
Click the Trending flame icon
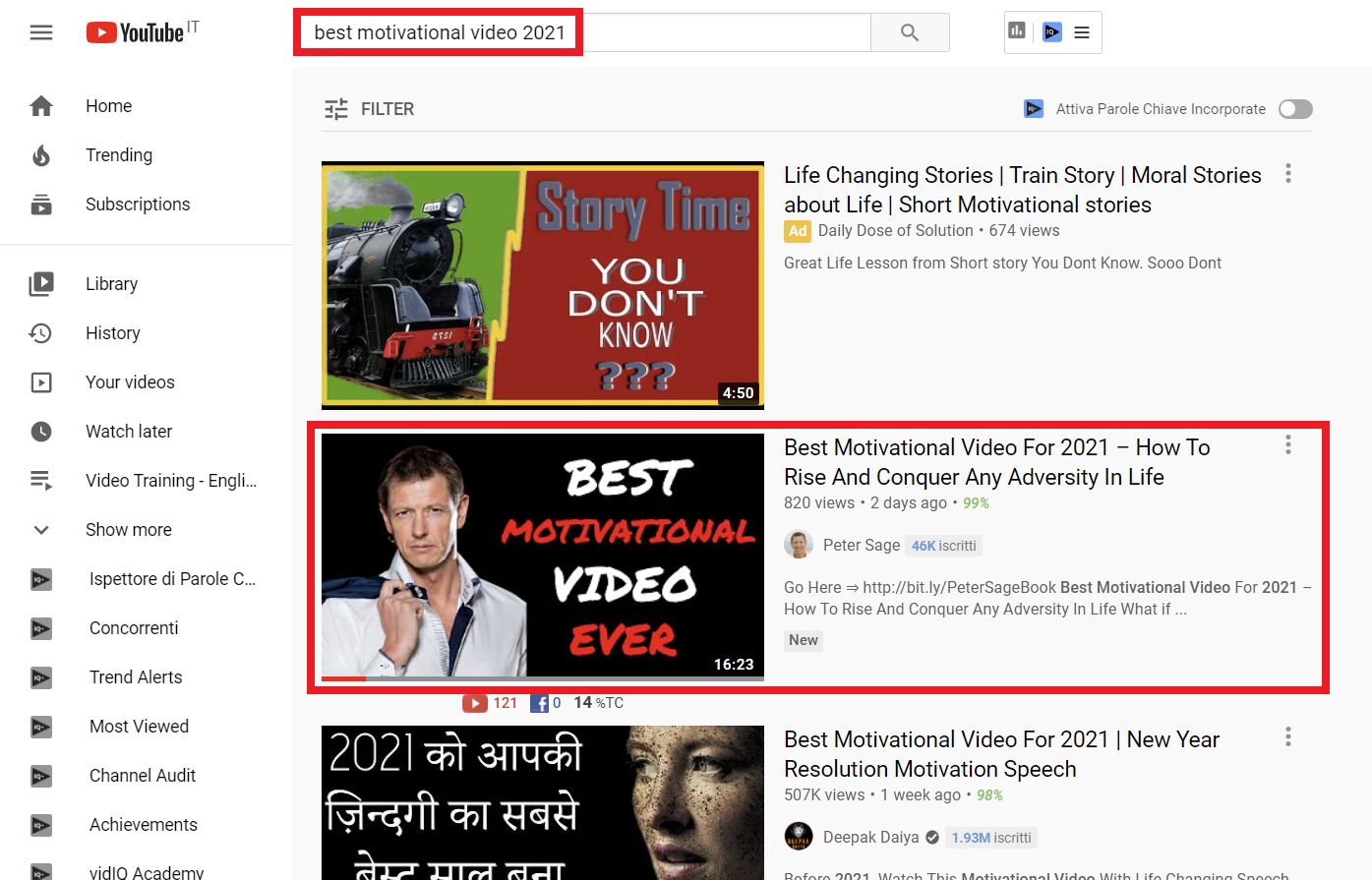pos(41,155)
